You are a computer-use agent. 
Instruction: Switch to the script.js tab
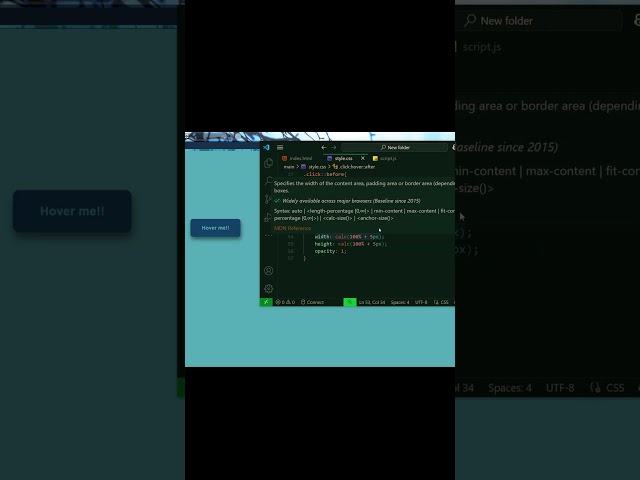tap(385, 158)
